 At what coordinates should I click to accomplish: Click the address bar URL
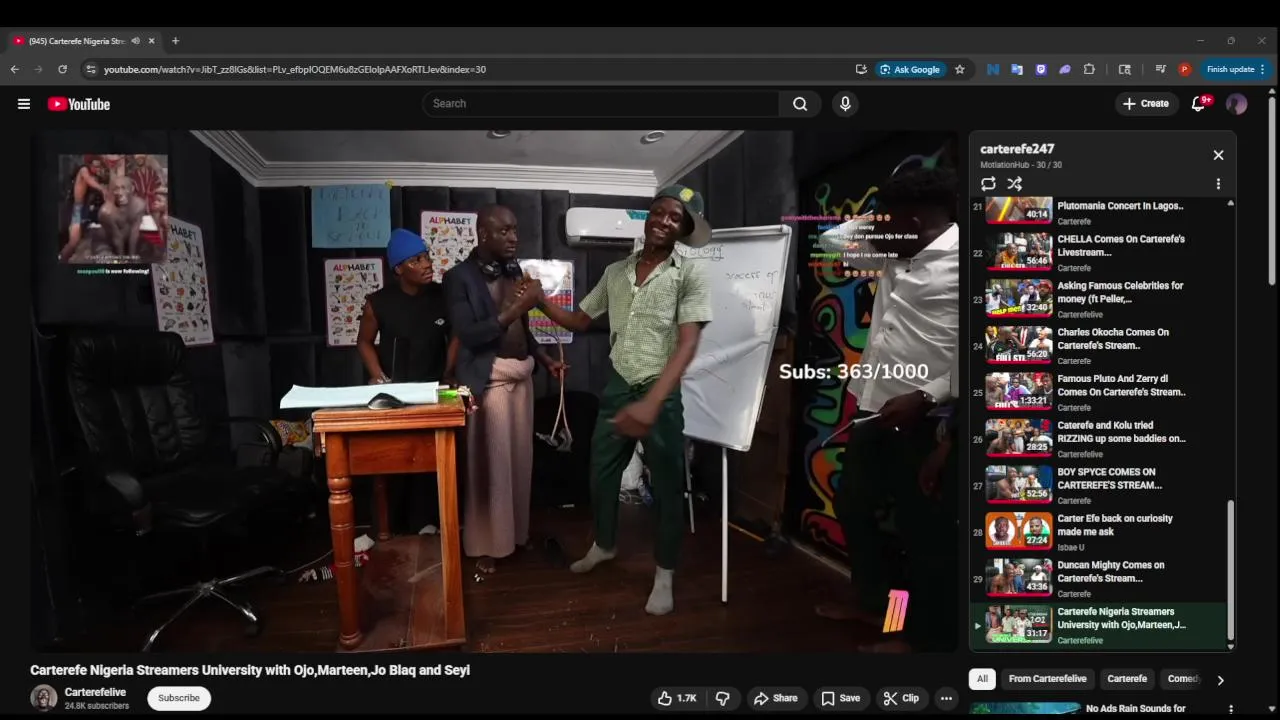(295, 69)
